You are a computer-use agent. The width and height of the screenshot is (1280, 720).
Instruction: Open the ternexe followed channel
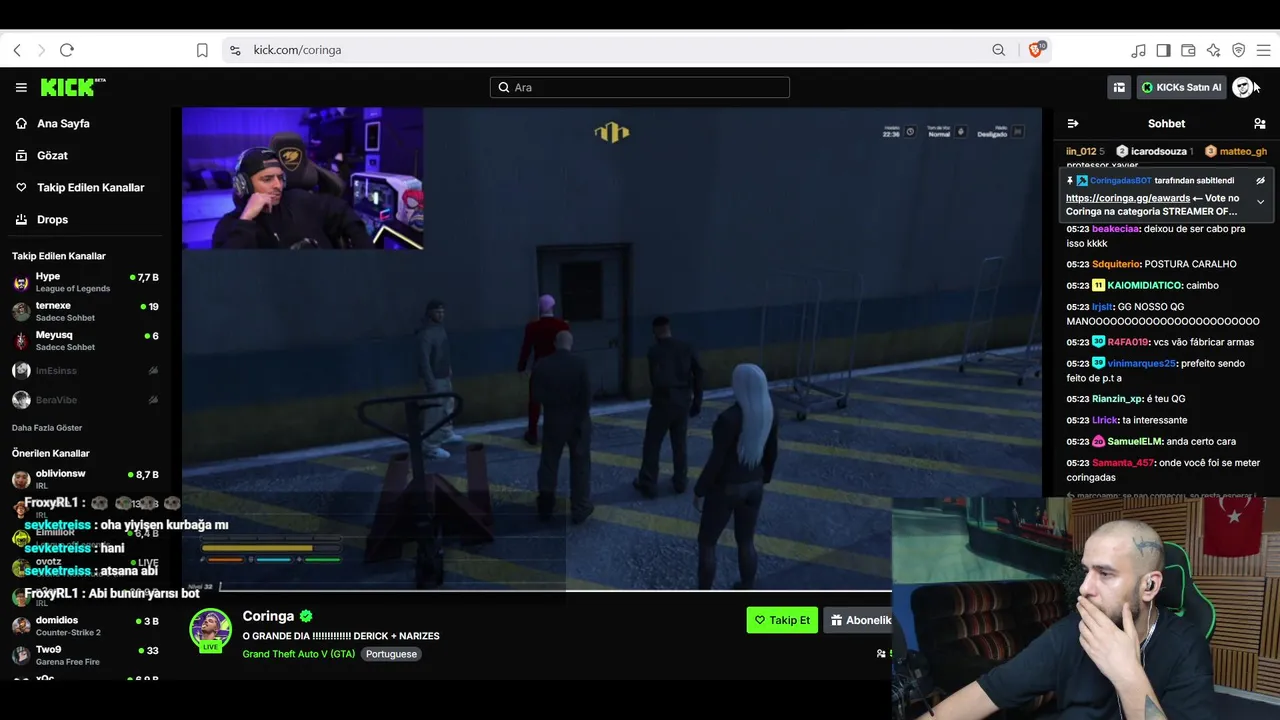click(x=86, y=311)
